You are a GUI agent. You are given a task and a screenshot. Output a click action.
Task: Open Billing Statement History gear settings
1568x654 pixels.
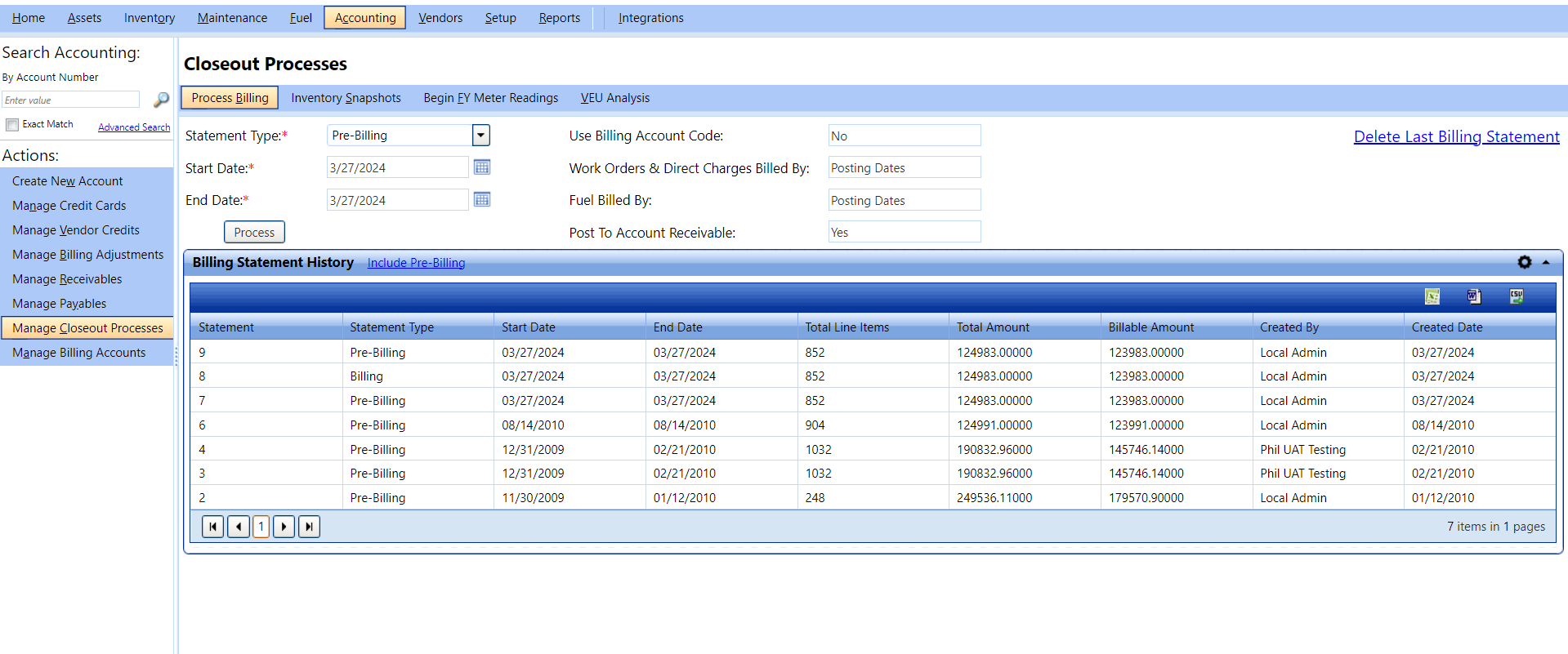click(x=1524, y=262)
